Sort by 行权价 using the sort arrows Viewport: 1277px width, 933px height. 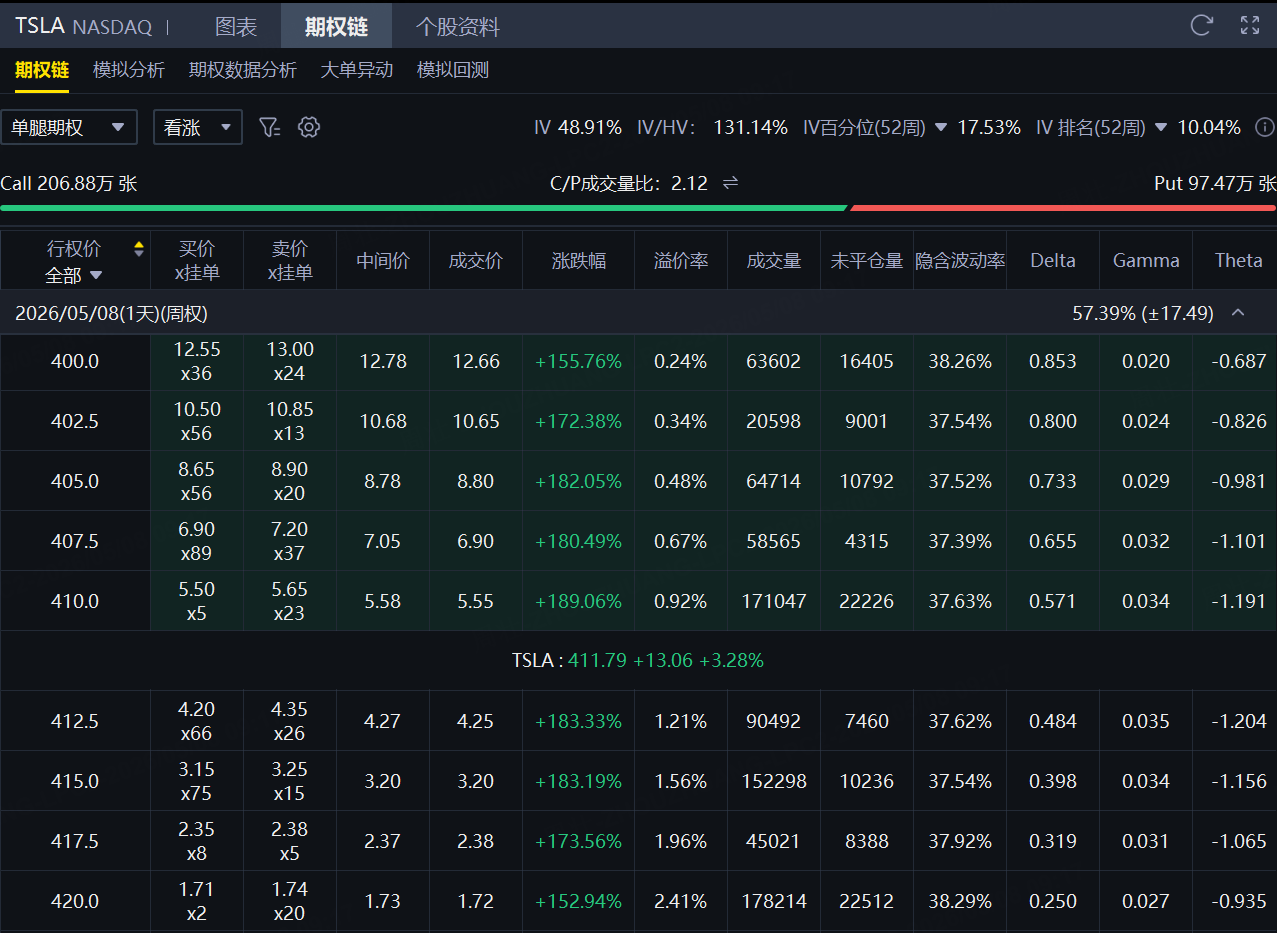coord(139,249)
